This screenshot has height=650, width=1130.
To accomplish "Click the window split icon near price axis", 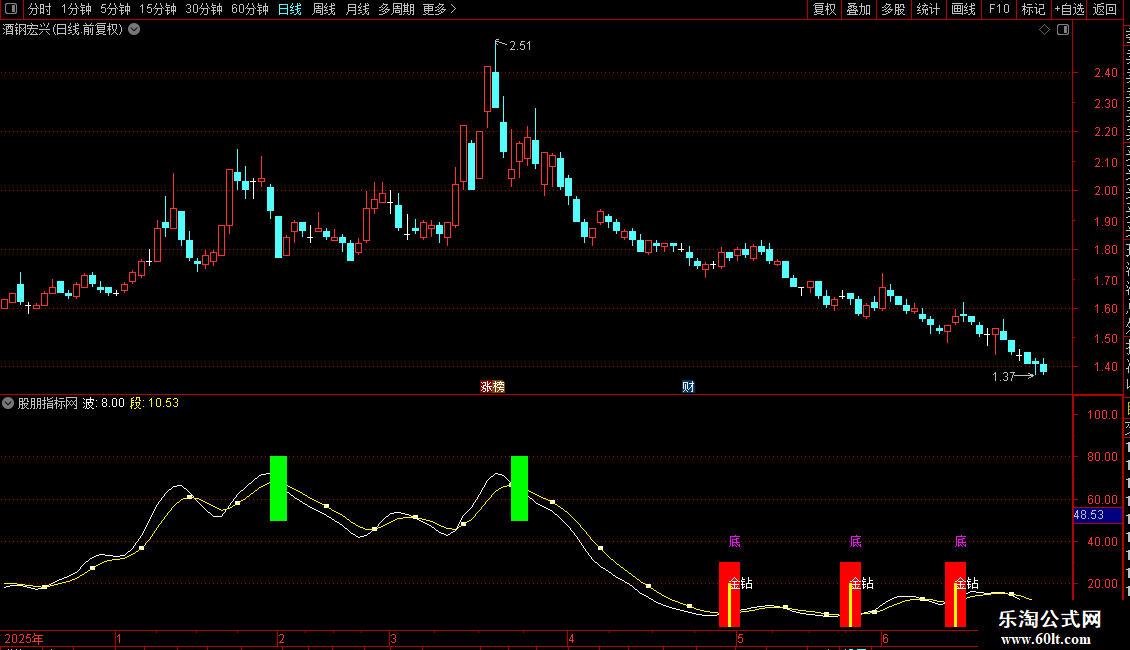I will 1063,30.
